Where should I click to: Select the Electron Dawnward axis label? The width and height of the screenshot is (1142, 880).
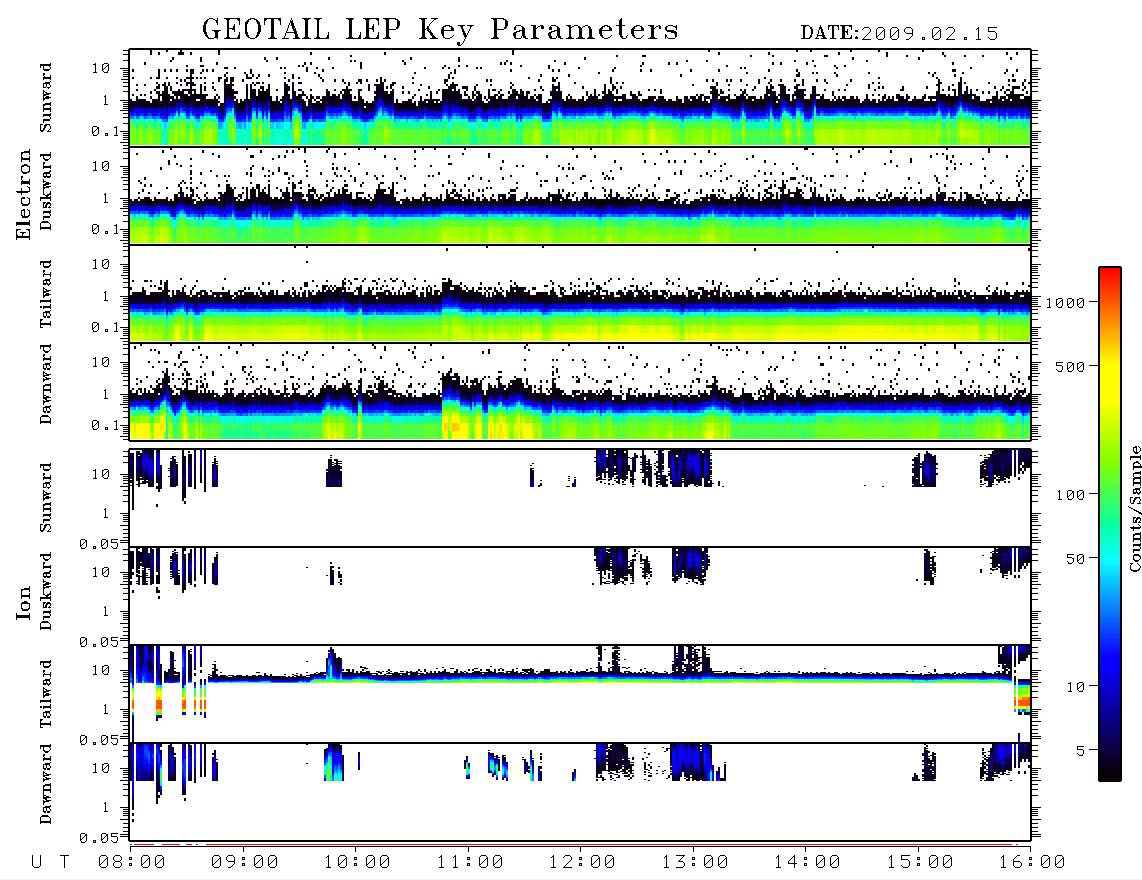(46, 384)
